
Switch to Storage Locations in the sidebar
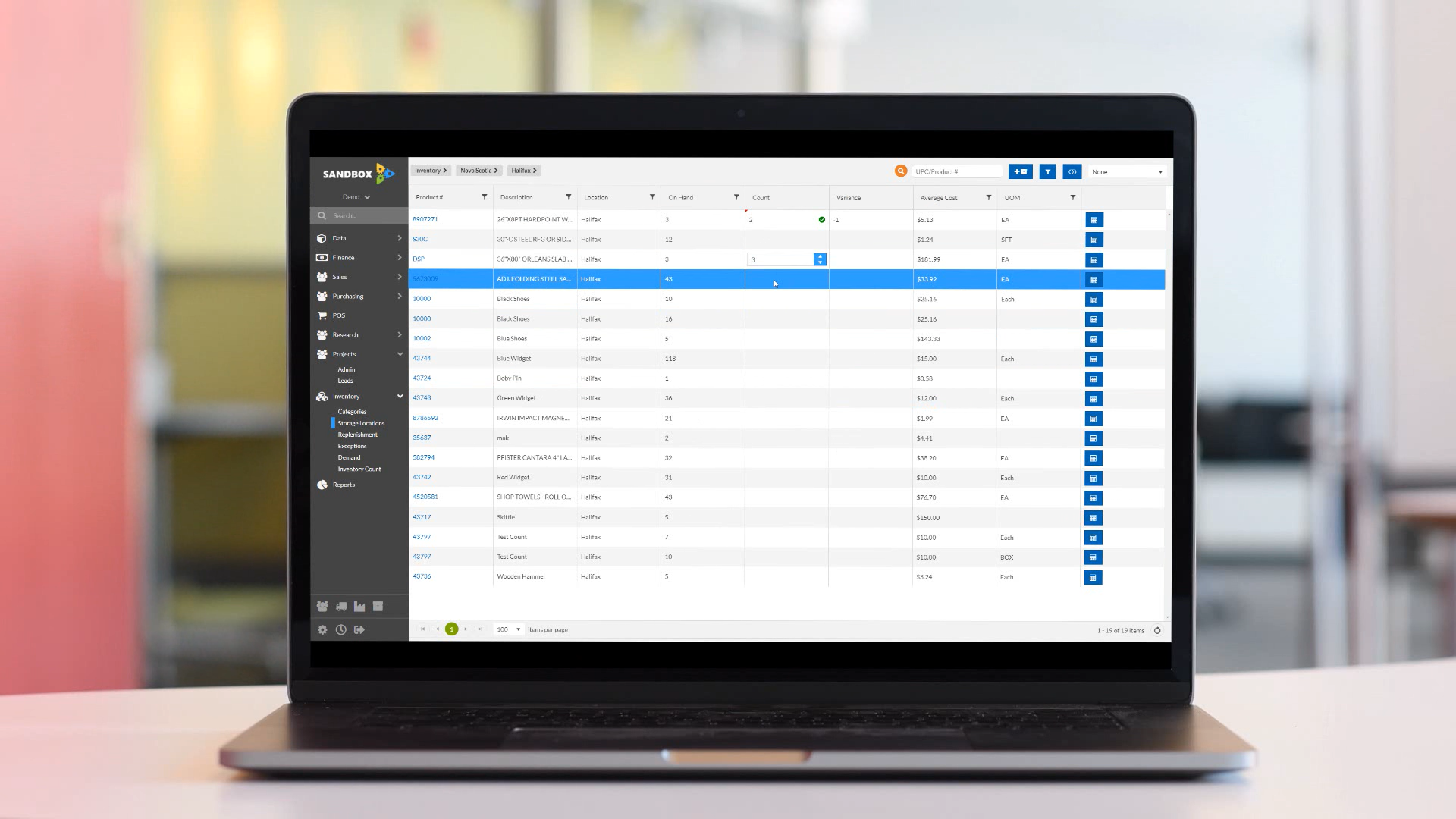coord(360,423)
